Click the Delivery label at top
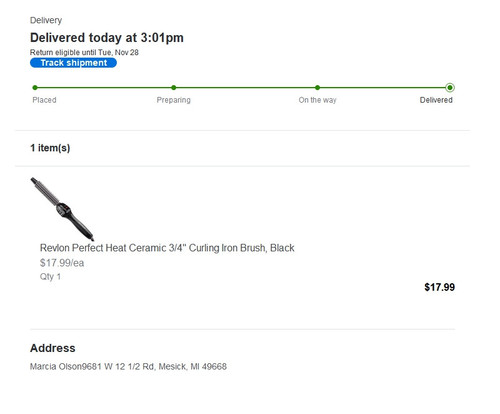This screenshot has width=500, height=414. point(46,20)
